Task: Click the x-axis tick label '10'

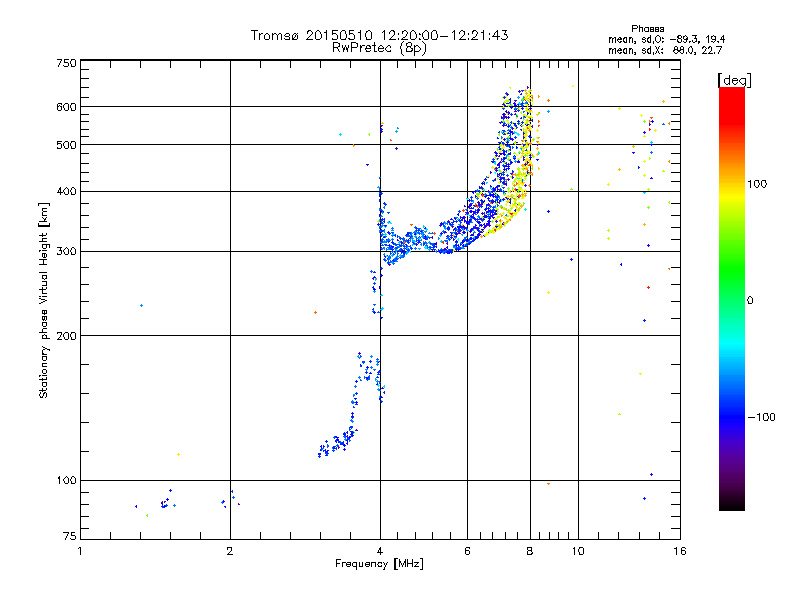Action: coord(578,551)
